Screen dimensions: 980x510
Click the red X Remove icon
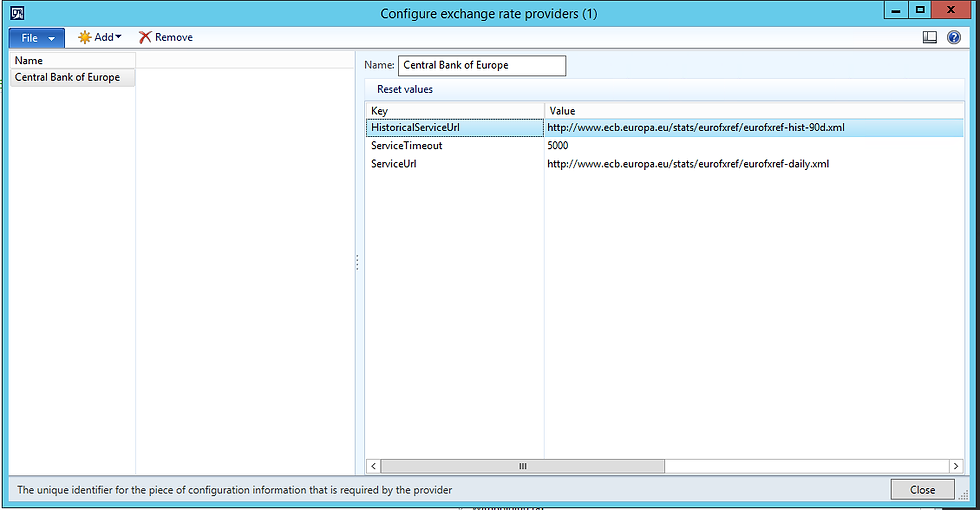click(x=145, y=38)
